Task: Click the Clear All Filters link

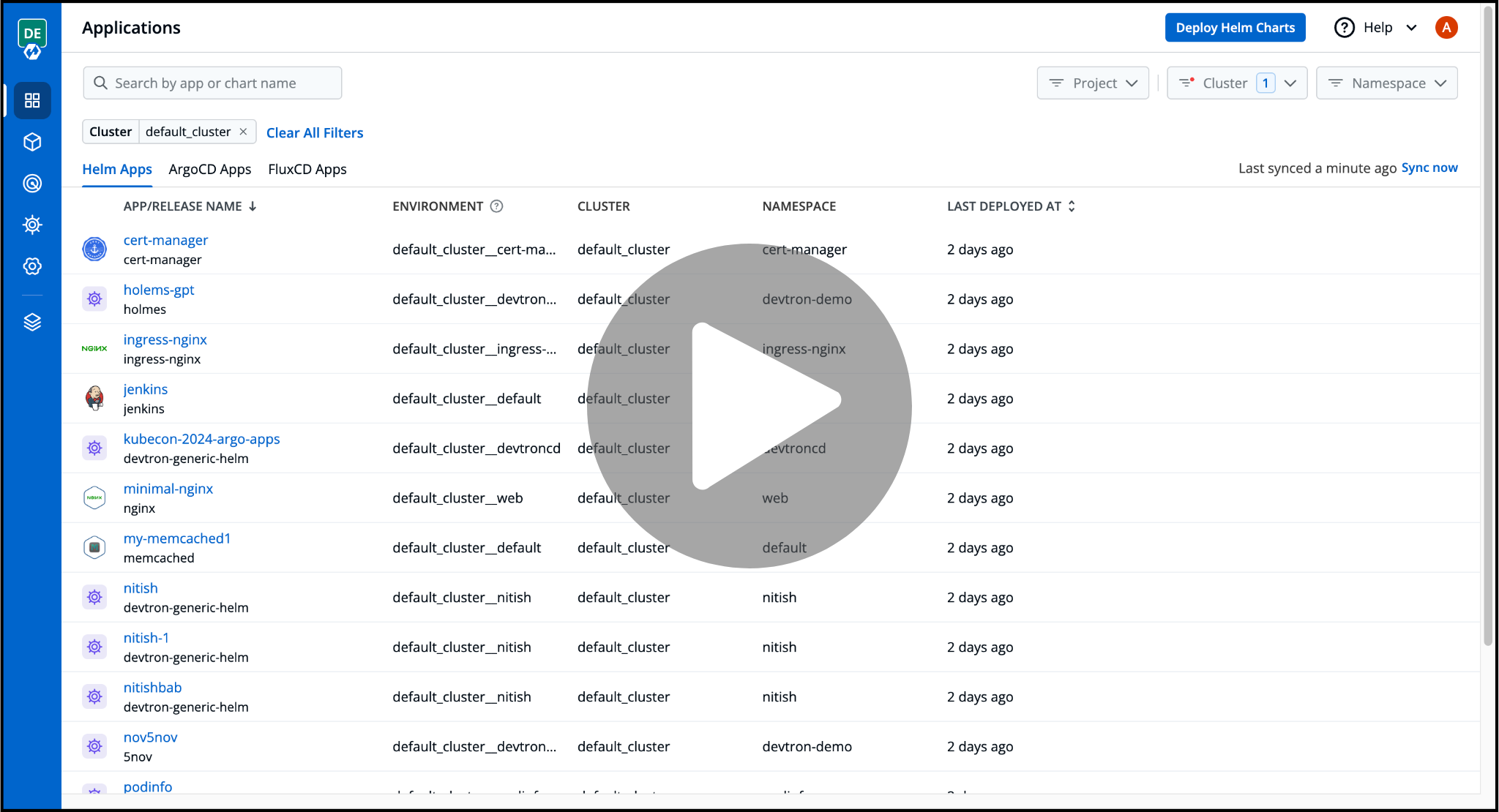Action: (315, 132)
